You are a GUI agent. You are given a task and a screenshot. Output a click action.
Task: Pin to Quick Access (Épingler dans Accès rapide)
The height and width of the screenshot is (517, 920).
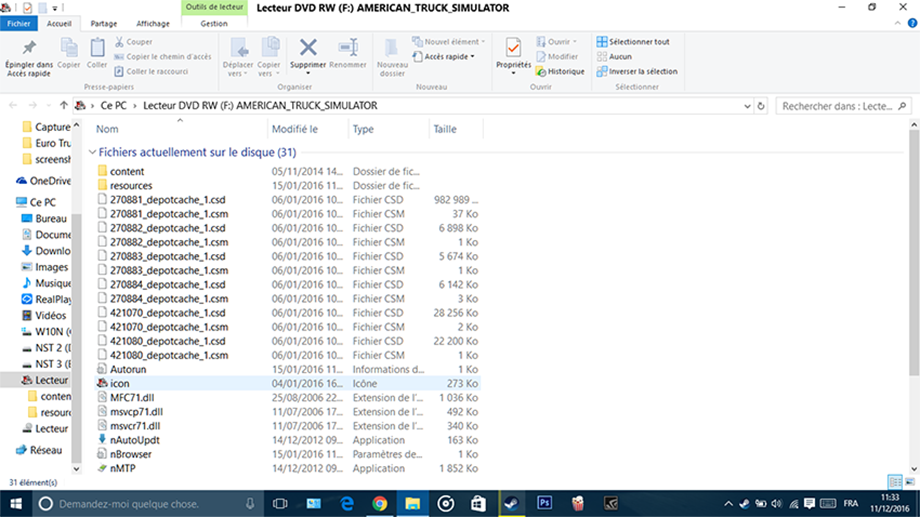pos(29,58)
